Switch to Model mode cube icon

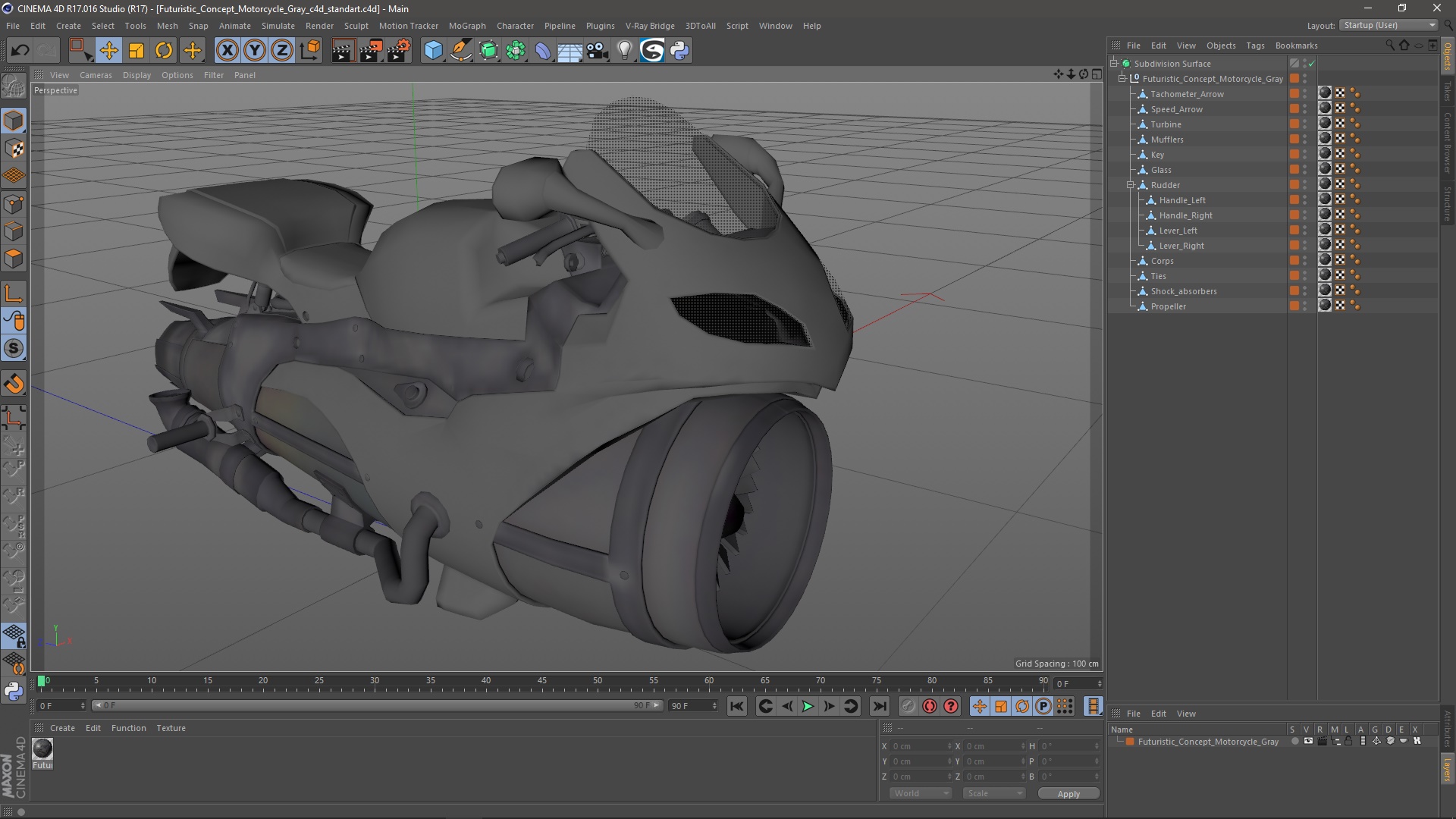click(14, 121)
